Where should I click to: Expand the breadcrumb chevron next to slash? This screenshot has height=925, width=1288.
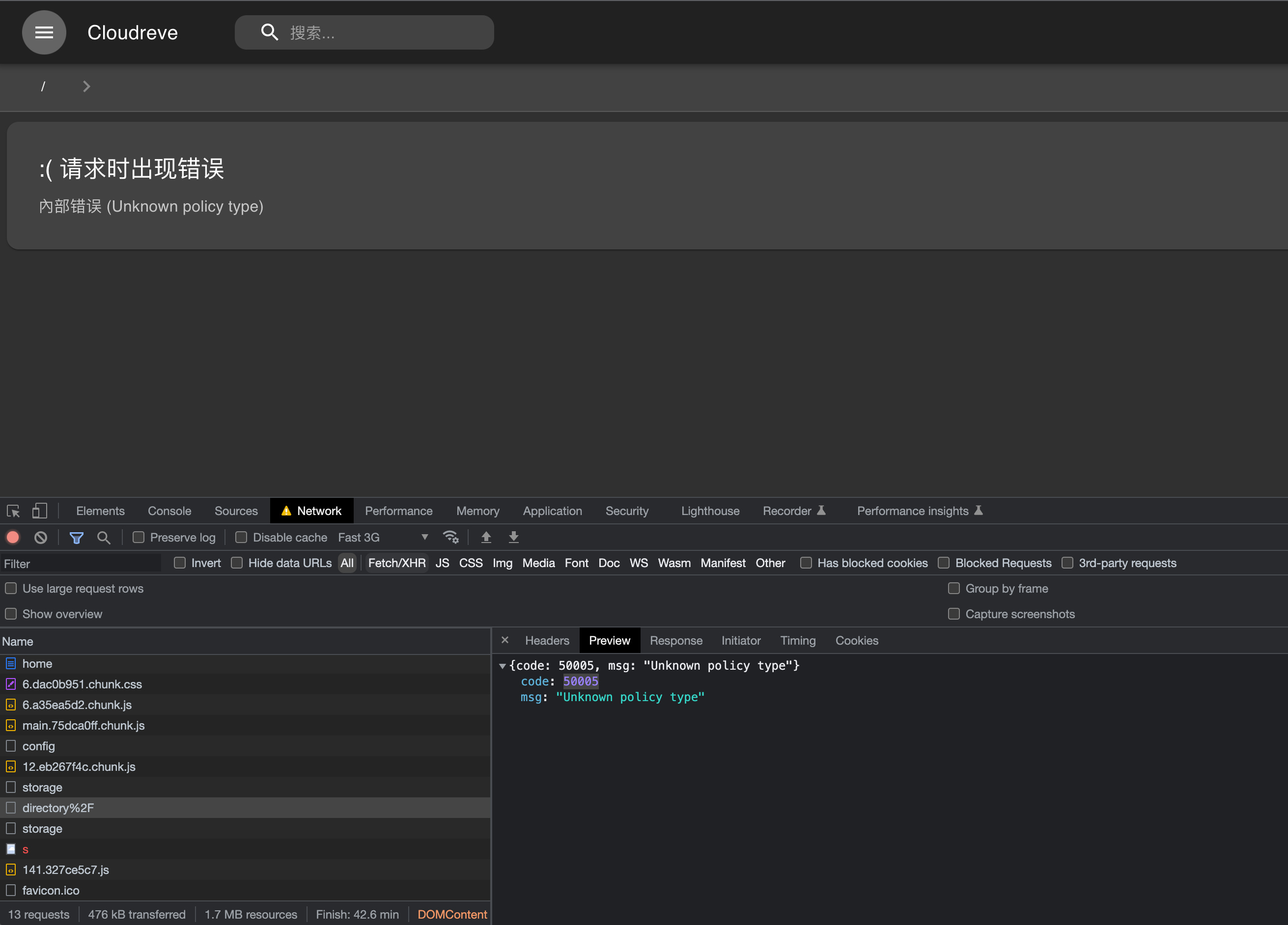(x=86, y=86)
